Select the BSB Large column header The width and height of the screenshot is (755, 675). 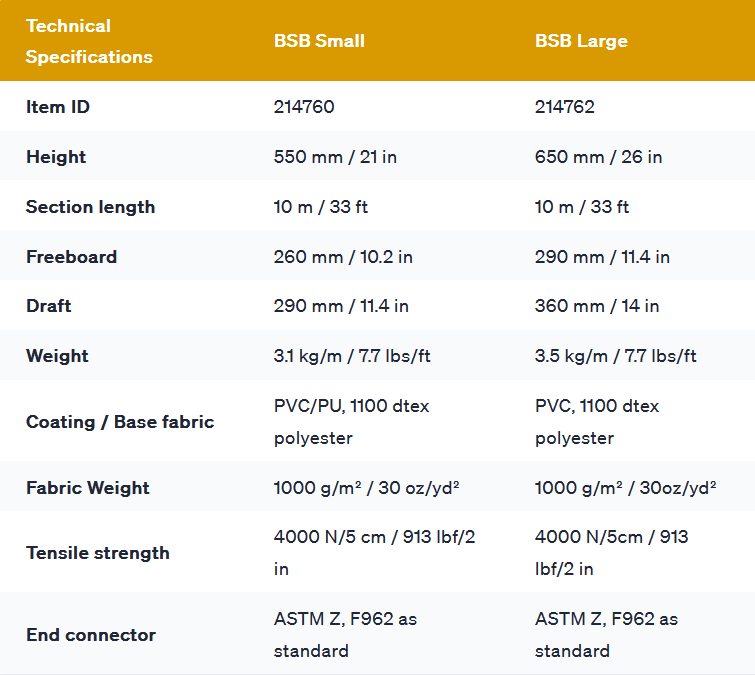581,41
